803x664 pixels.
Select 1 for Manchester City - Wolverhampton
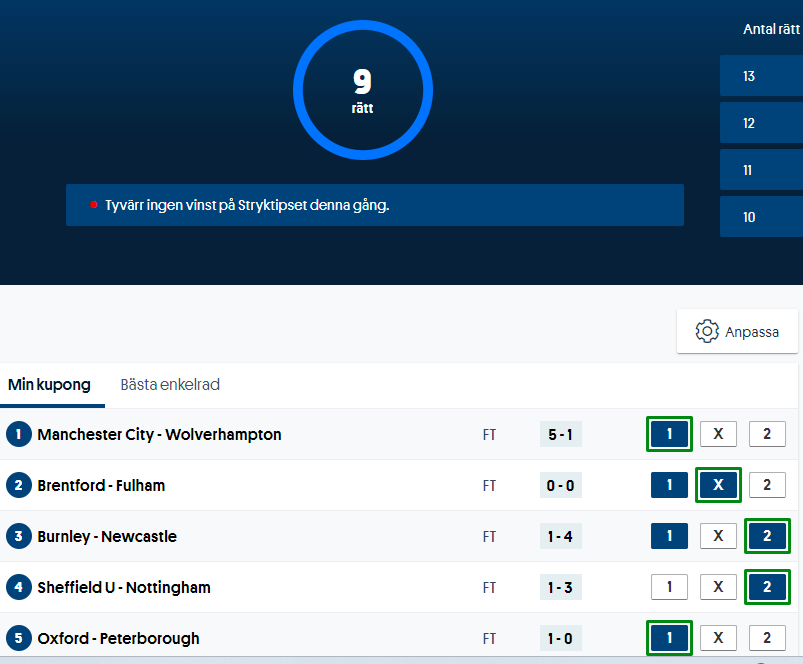tap(669, 434)
